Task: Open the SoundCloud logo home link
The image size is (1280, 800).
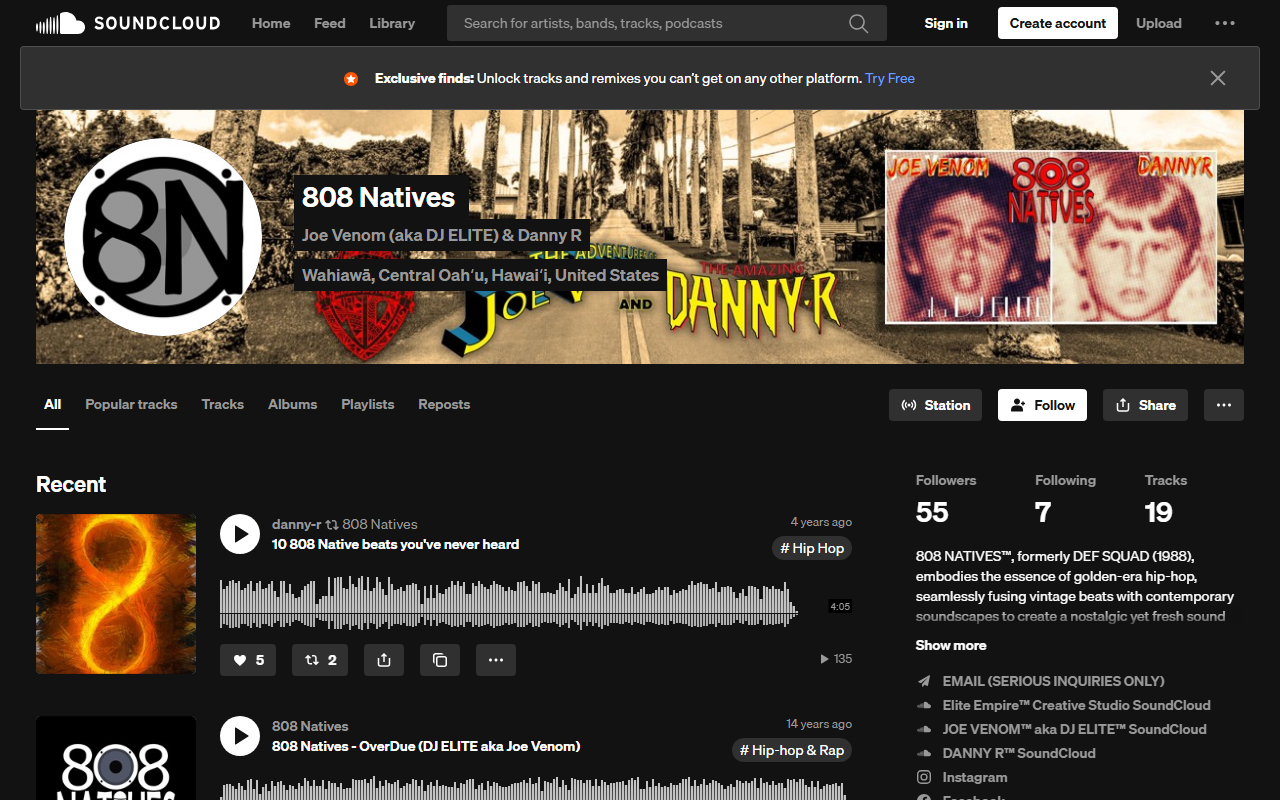Action: click(128, 23)
